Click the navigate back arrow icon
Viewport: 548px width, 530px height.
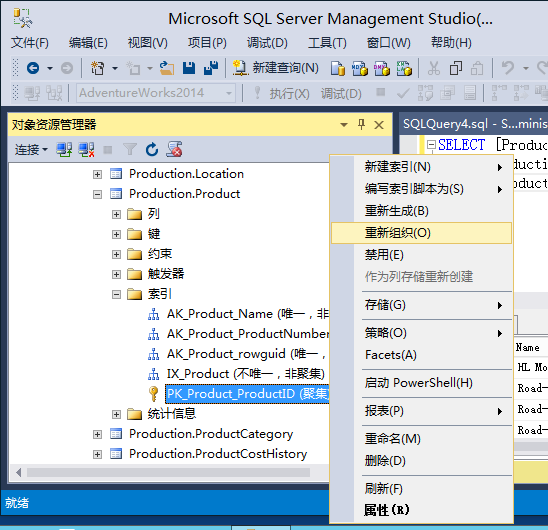point(33,68)
